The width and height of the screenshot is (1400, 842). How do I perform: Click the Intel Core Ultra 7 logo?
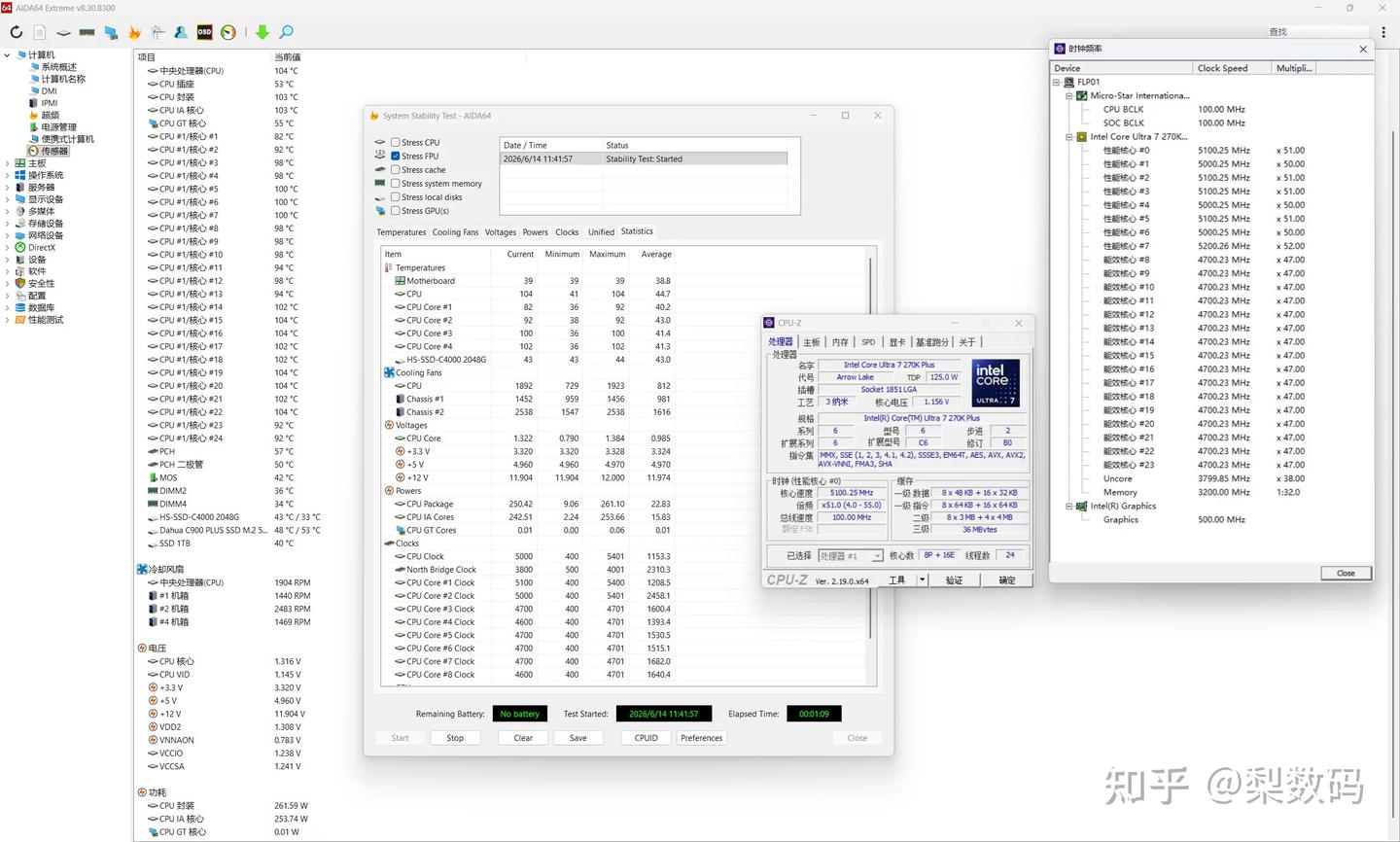click(x=995, y=383)
